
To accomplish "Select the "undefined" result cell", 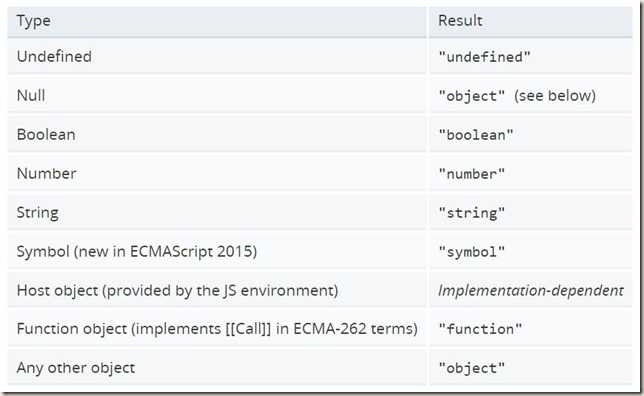I will pyautogui.click(x=531, y=57).
